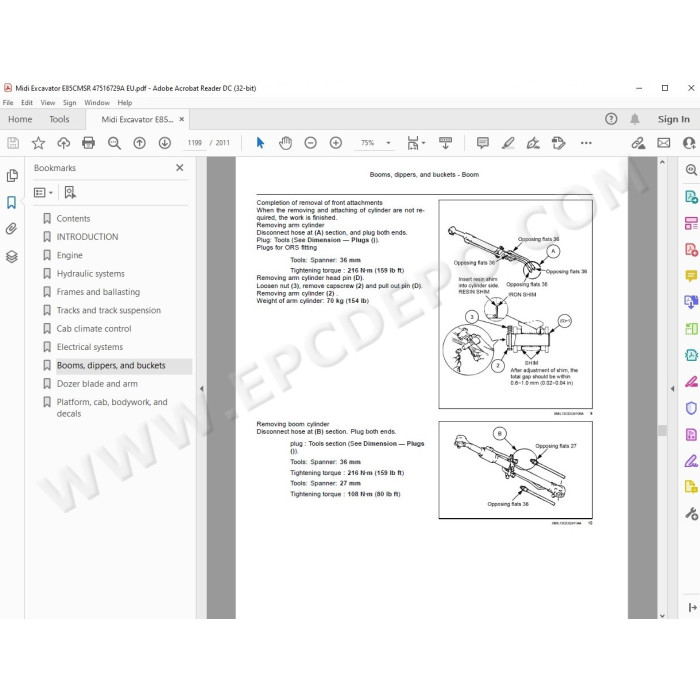
Task: Open the Sign menu
Action: pos(69,103)
